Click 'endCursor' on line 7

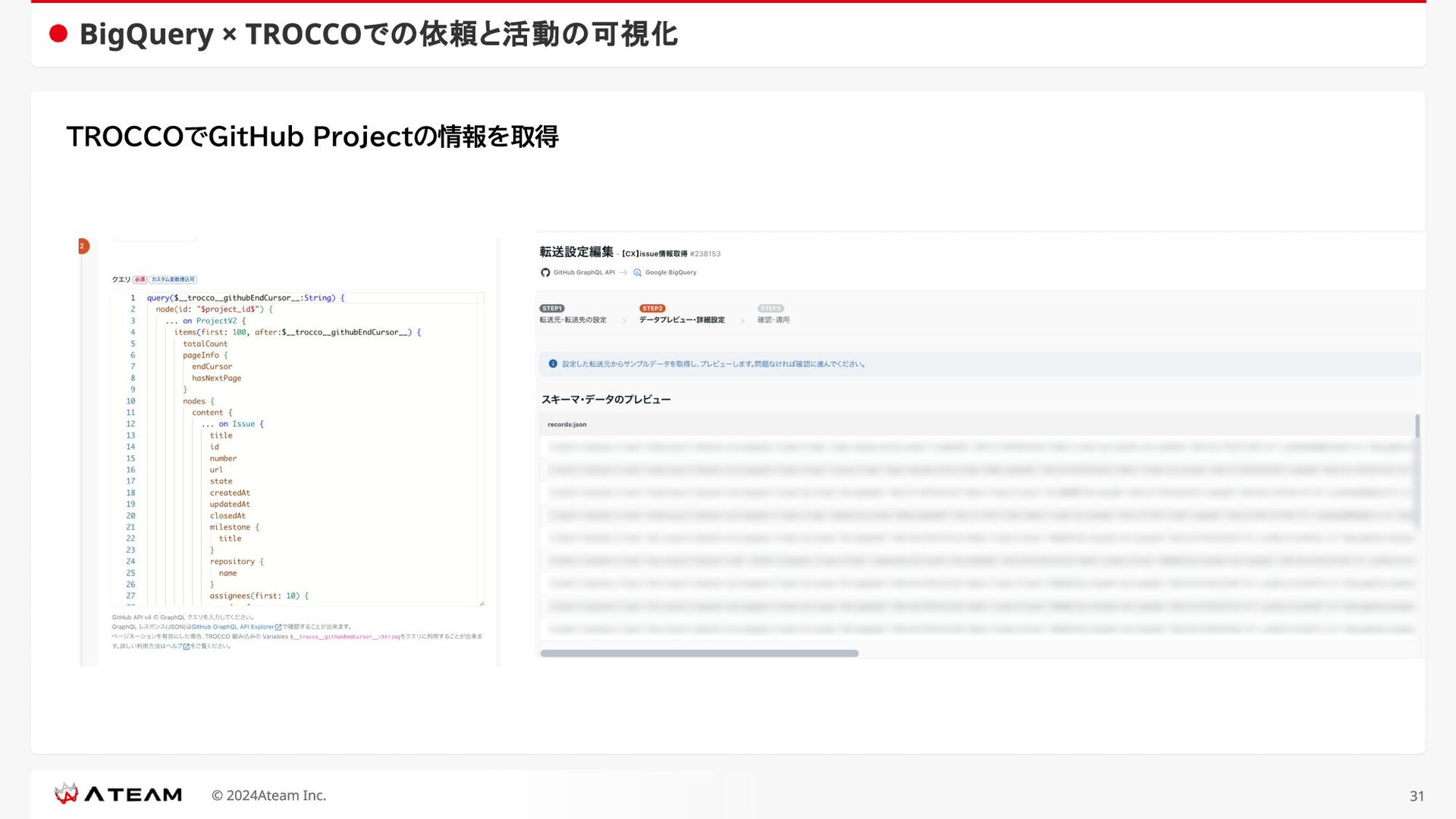point(212,366)
